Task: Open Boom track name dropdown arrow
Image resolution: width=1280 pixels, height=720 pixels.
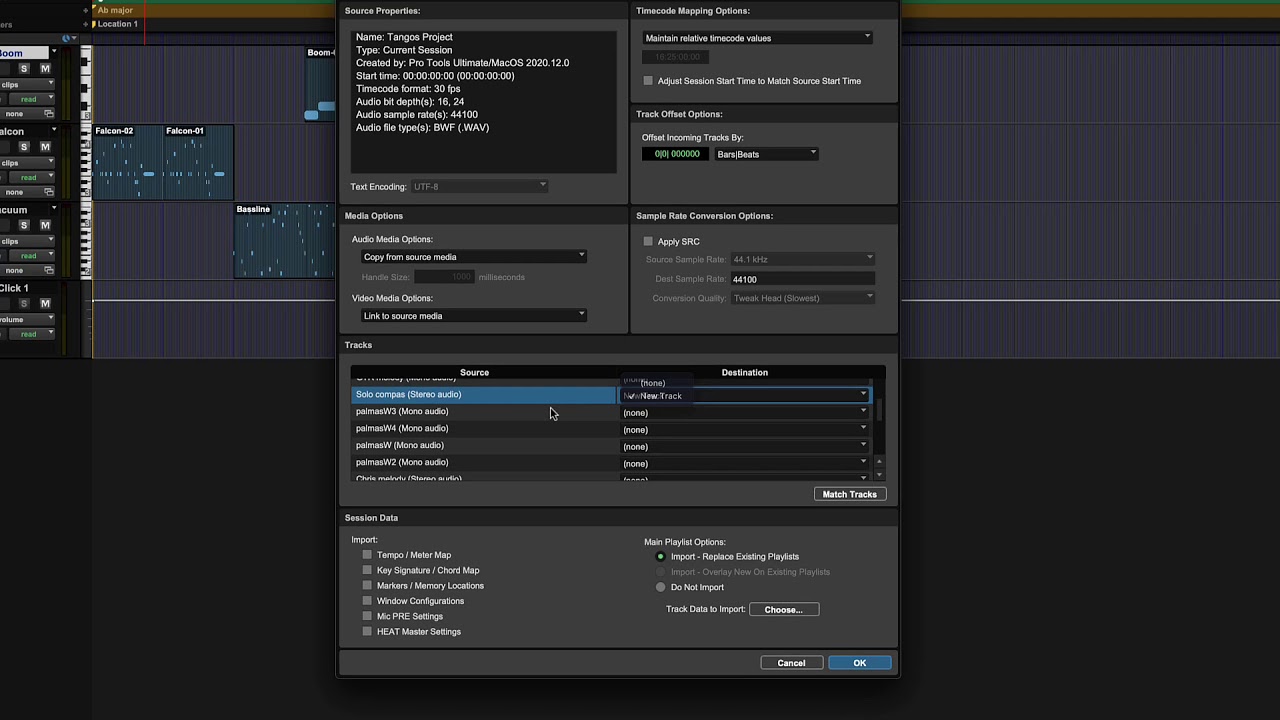Action: click(x=53, y=53)
